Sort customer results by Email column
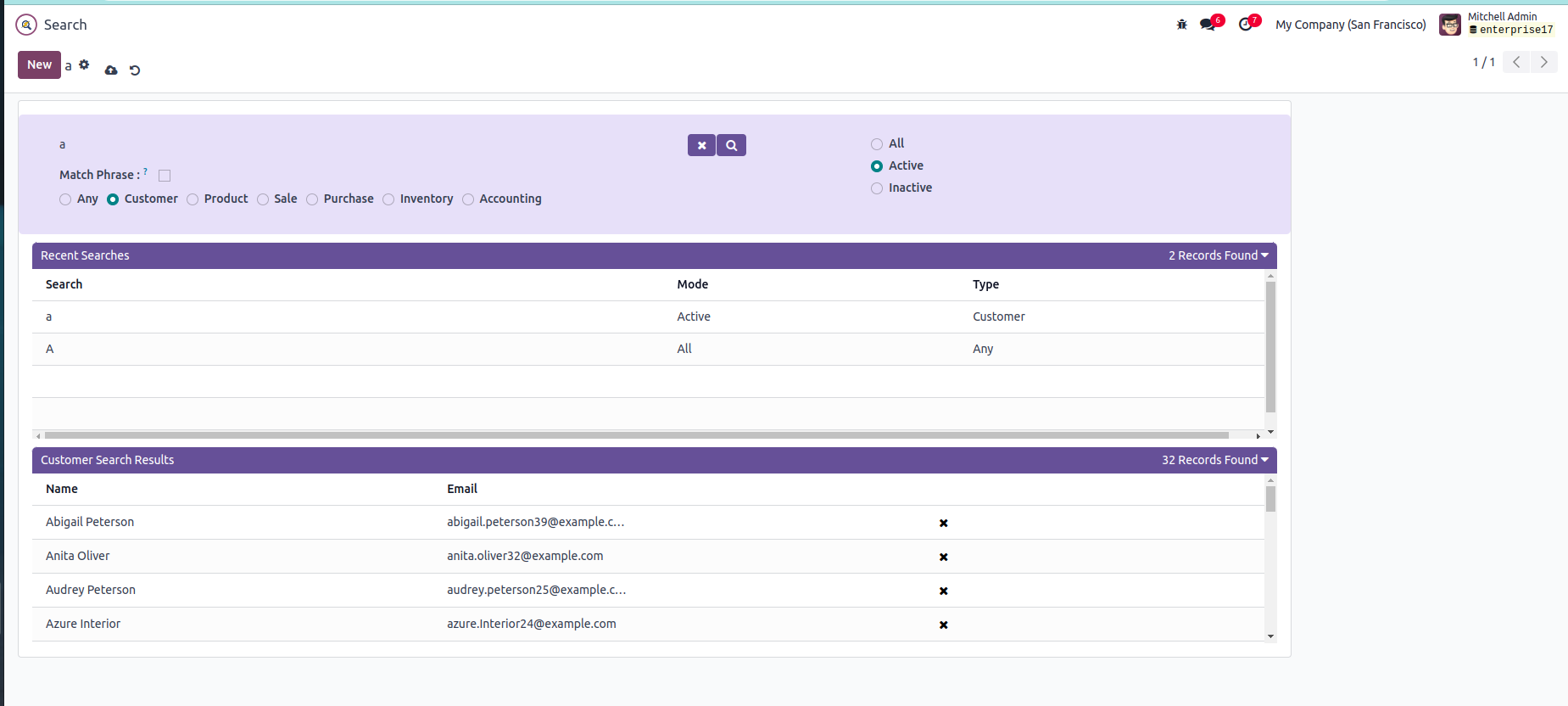 coord(462,489)
